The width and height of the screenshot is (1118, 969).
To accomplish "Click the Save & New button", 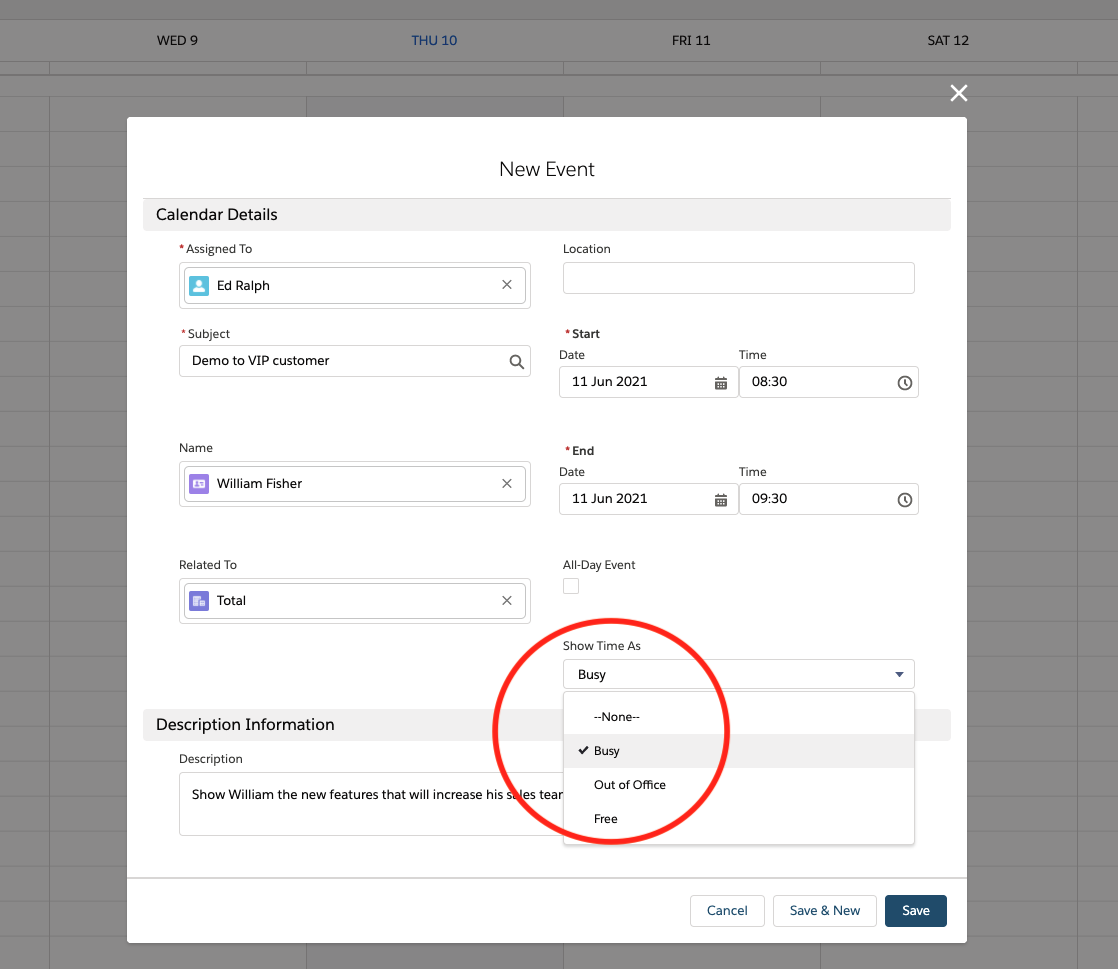I will point(824,911).
